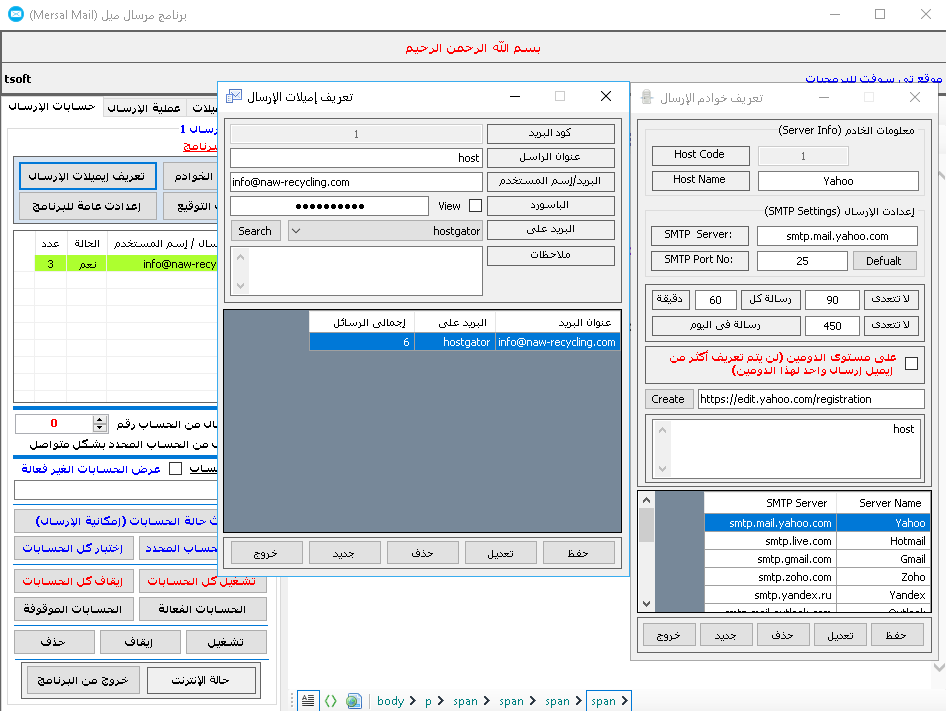The width and height of the screenshot is (946, 711).
Task: Click 'خروج من البرنامج' exit program button
Action: 83,680
